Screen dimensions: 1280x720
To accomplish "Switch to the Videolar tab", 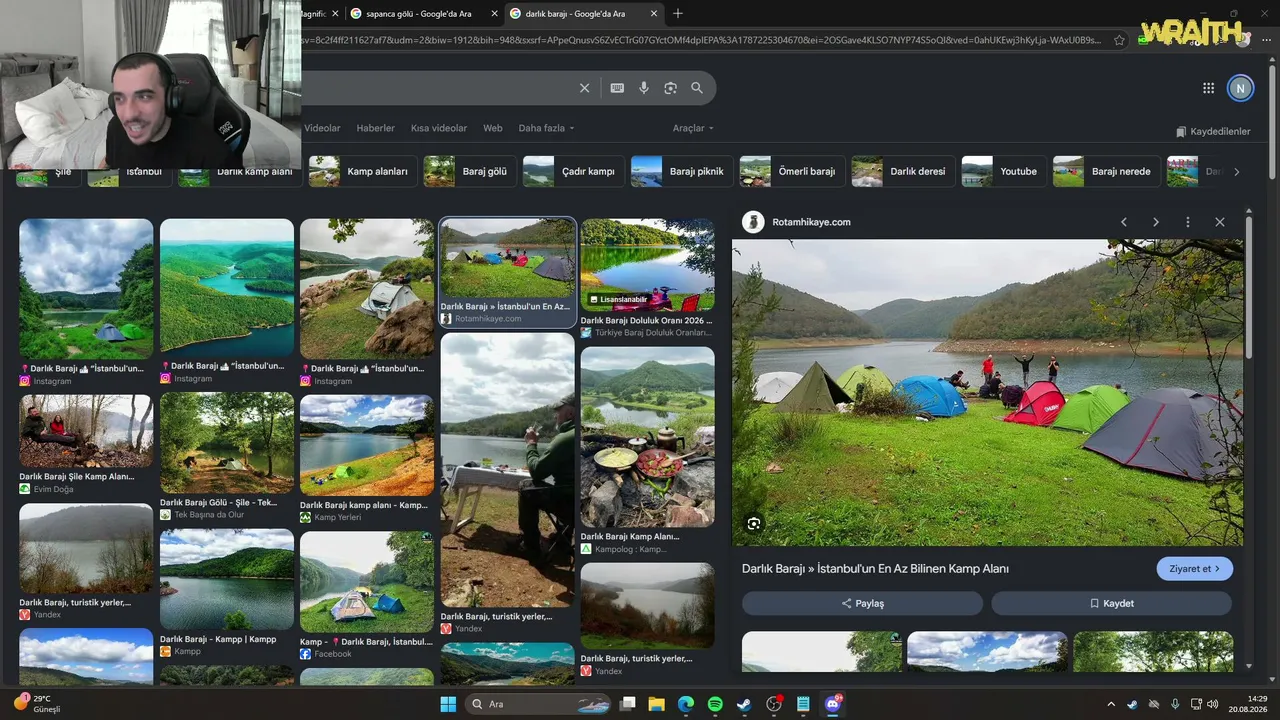I will (322, 128).
